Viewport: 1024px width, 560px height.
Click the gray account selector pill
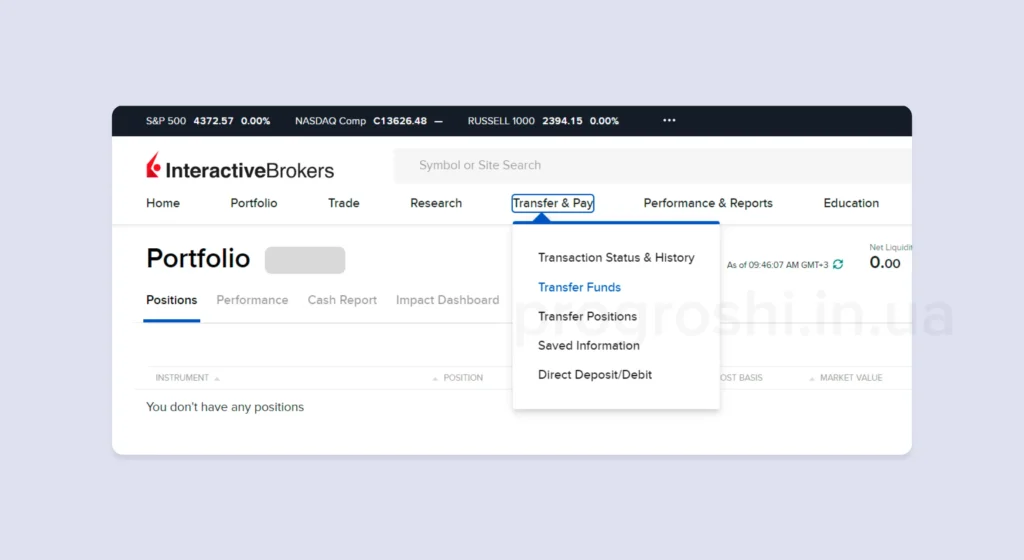[305, 260]
